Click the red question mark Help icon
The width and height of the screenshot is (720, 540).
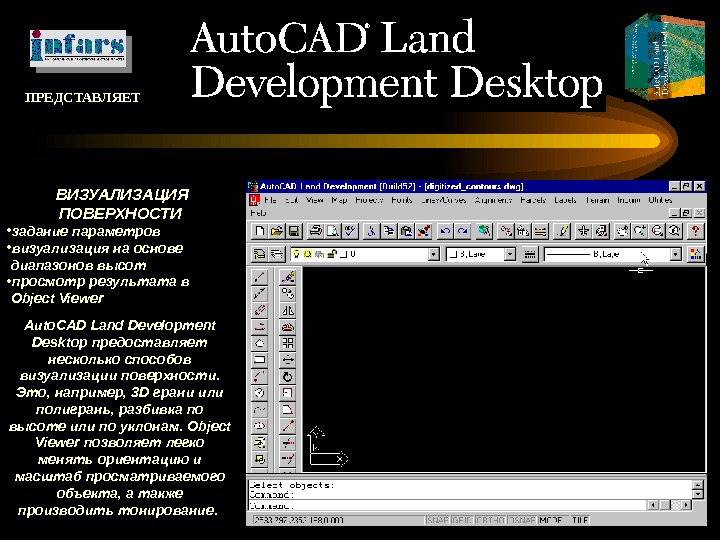tap(695, 231)
